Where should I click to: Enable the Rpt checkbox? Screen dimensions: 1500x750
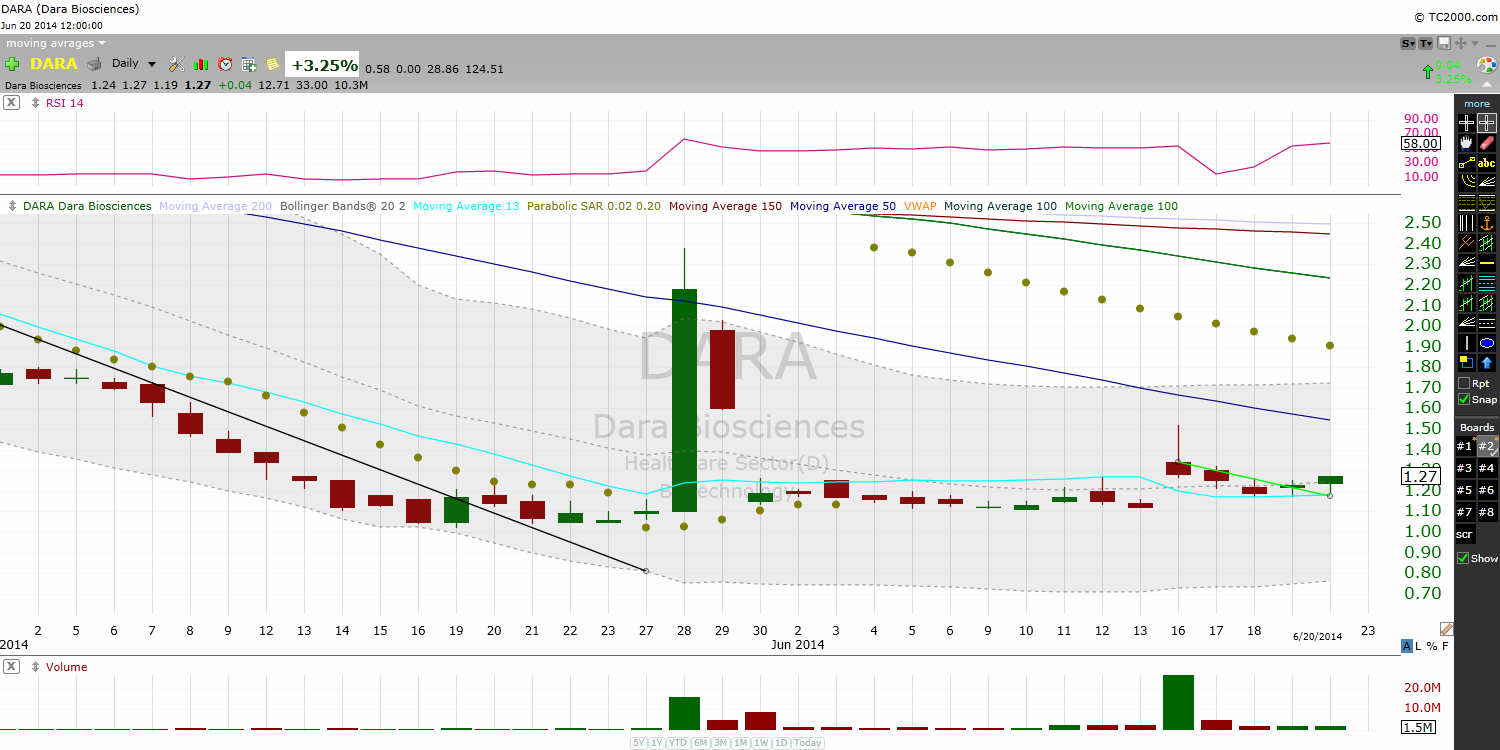[x=1464, y=383]
